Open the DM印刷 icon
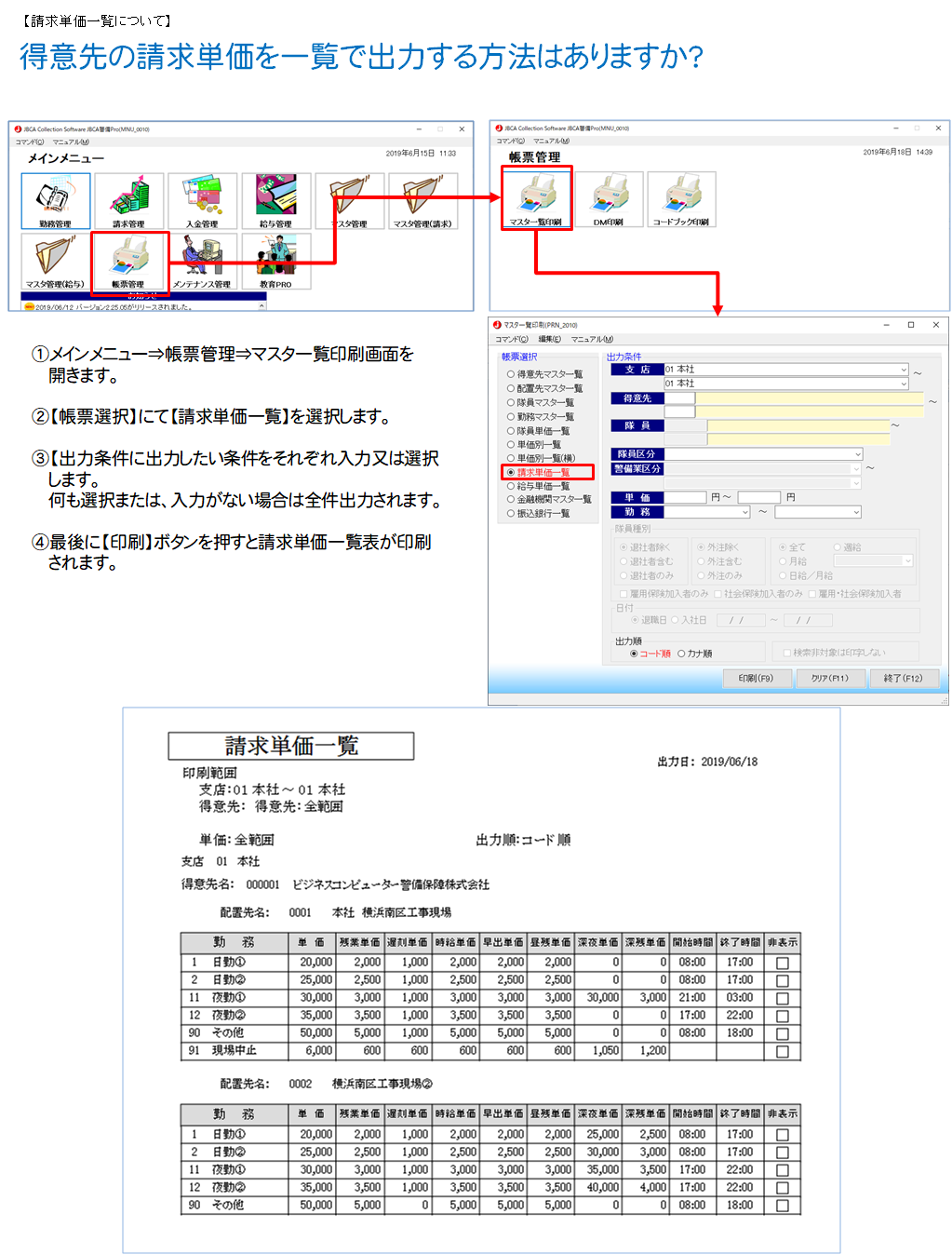The height and width of the screenshot is (1254, 952). [x=609, y=197]
